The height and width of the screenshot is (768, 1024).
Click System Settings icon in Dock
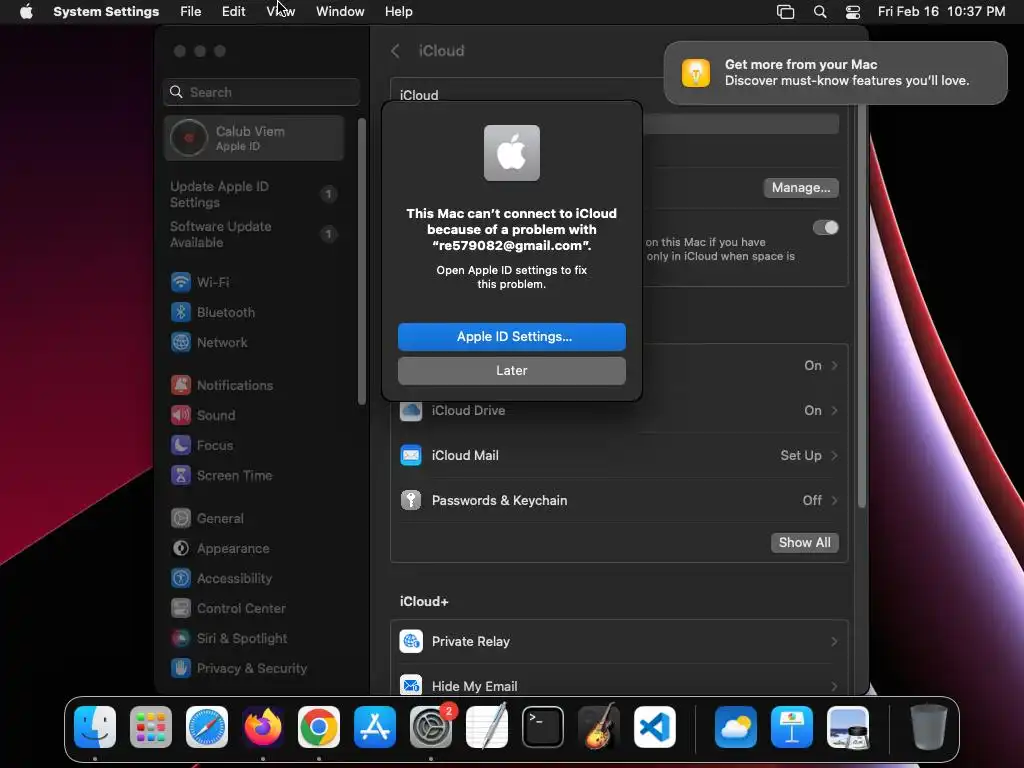click(431, 727)
